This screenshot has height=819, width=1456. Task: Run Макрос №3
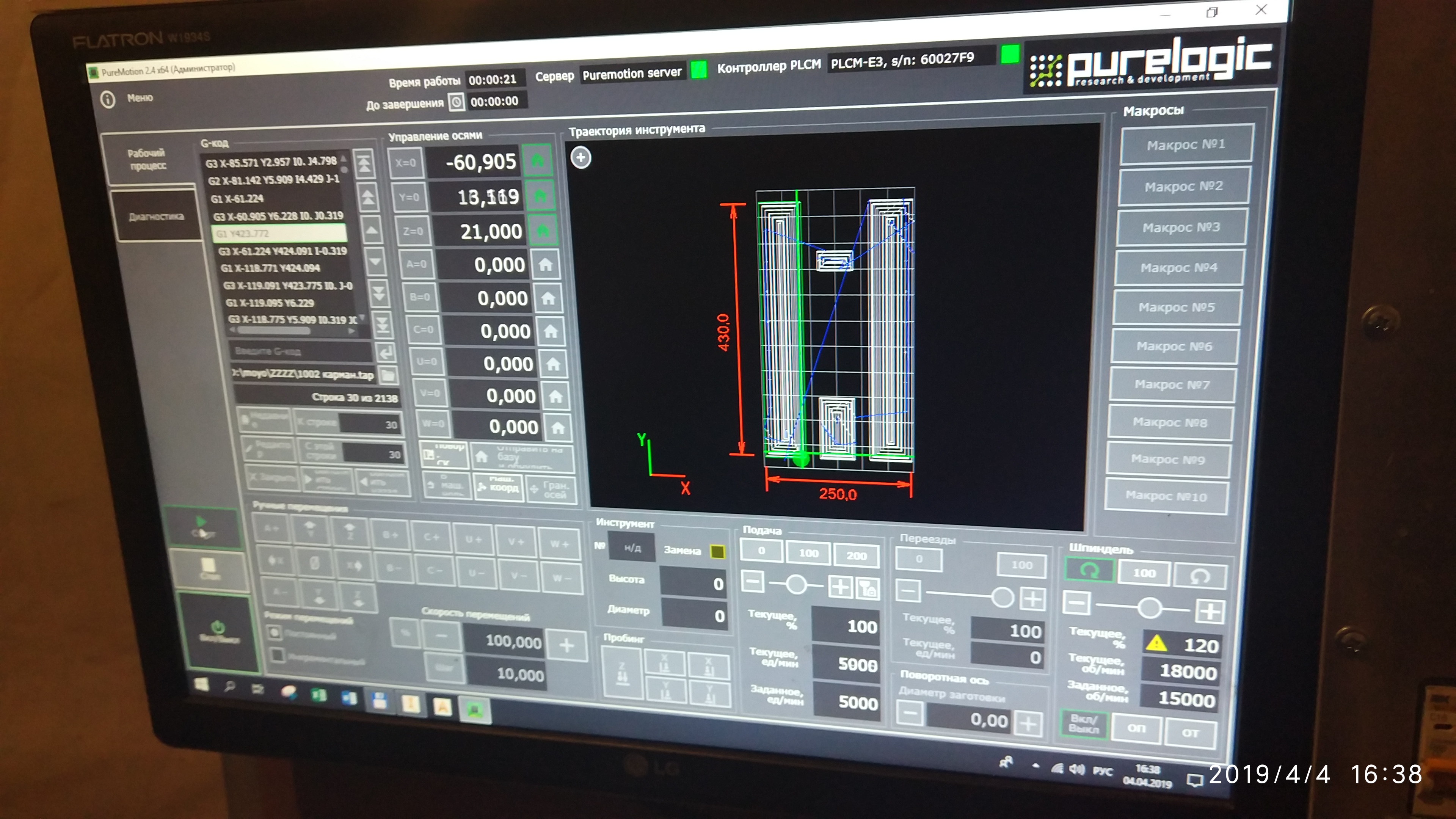tap(1181, 227)
